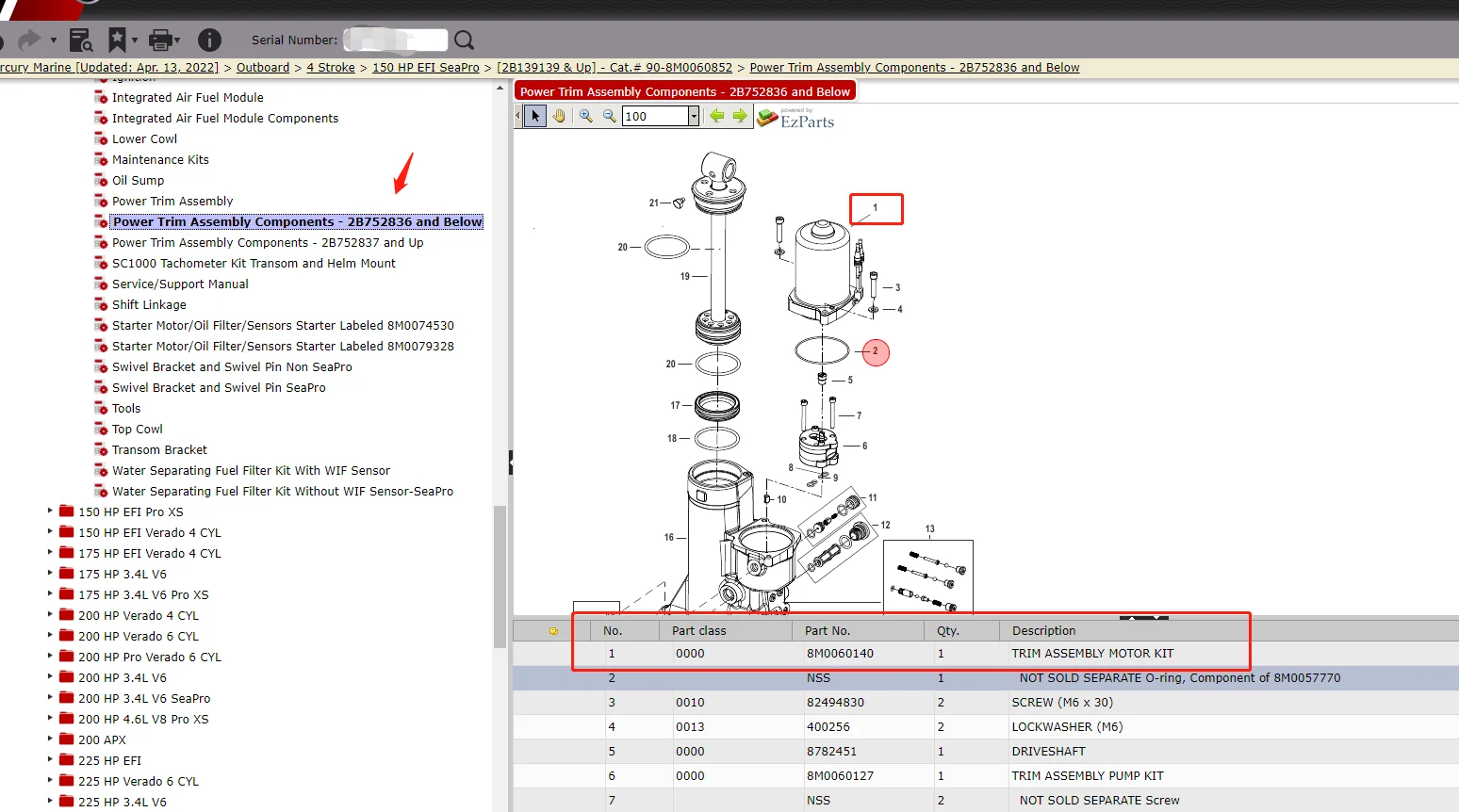Open Power Trim Assembly in the tree
This screenshot has height=812, width=1459.
[x=172, y=201]
